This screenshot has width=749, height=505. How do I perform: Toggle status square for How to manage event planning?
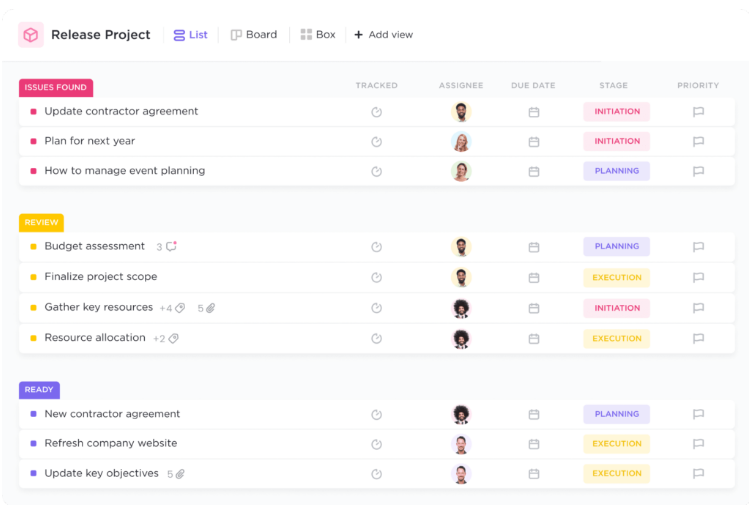[x=33, y=171]
